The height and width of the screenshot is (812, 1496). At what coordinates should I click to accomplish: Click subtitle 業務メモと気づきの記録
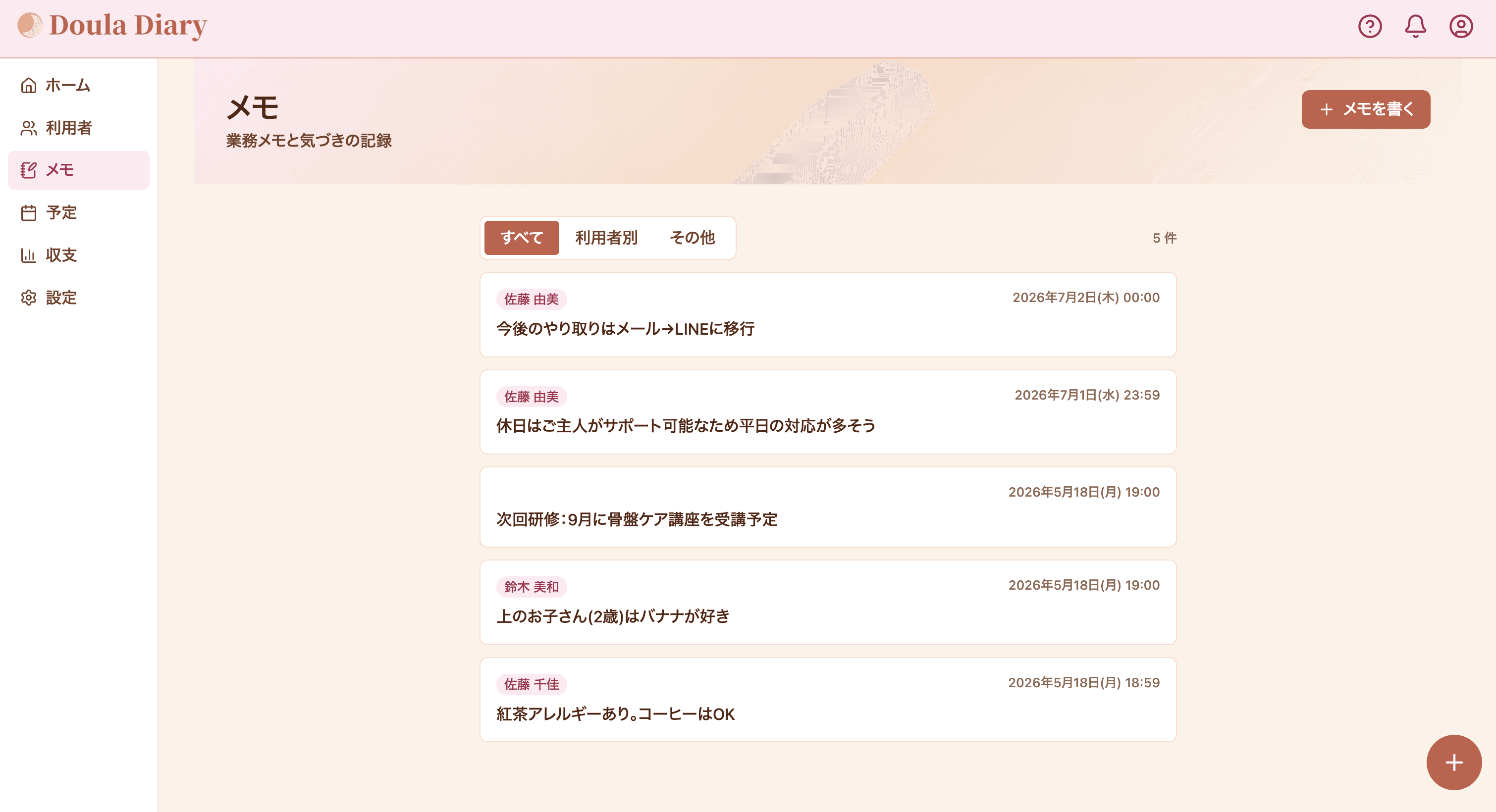309,141
